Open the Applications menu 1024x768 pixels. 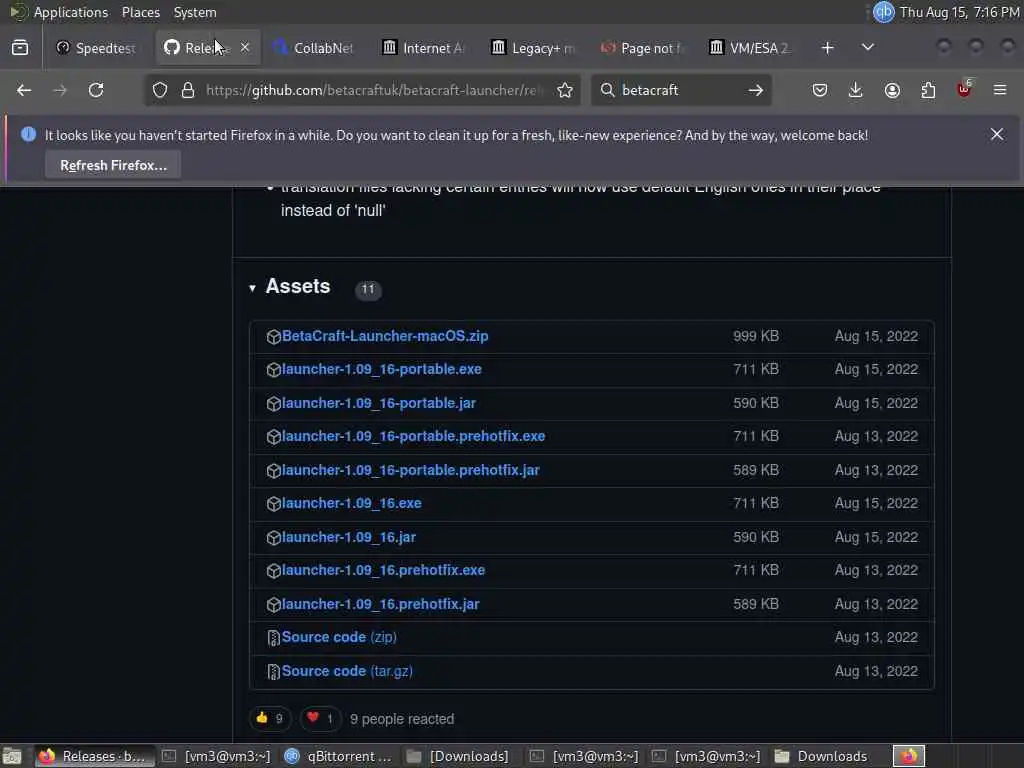[71, 12]
